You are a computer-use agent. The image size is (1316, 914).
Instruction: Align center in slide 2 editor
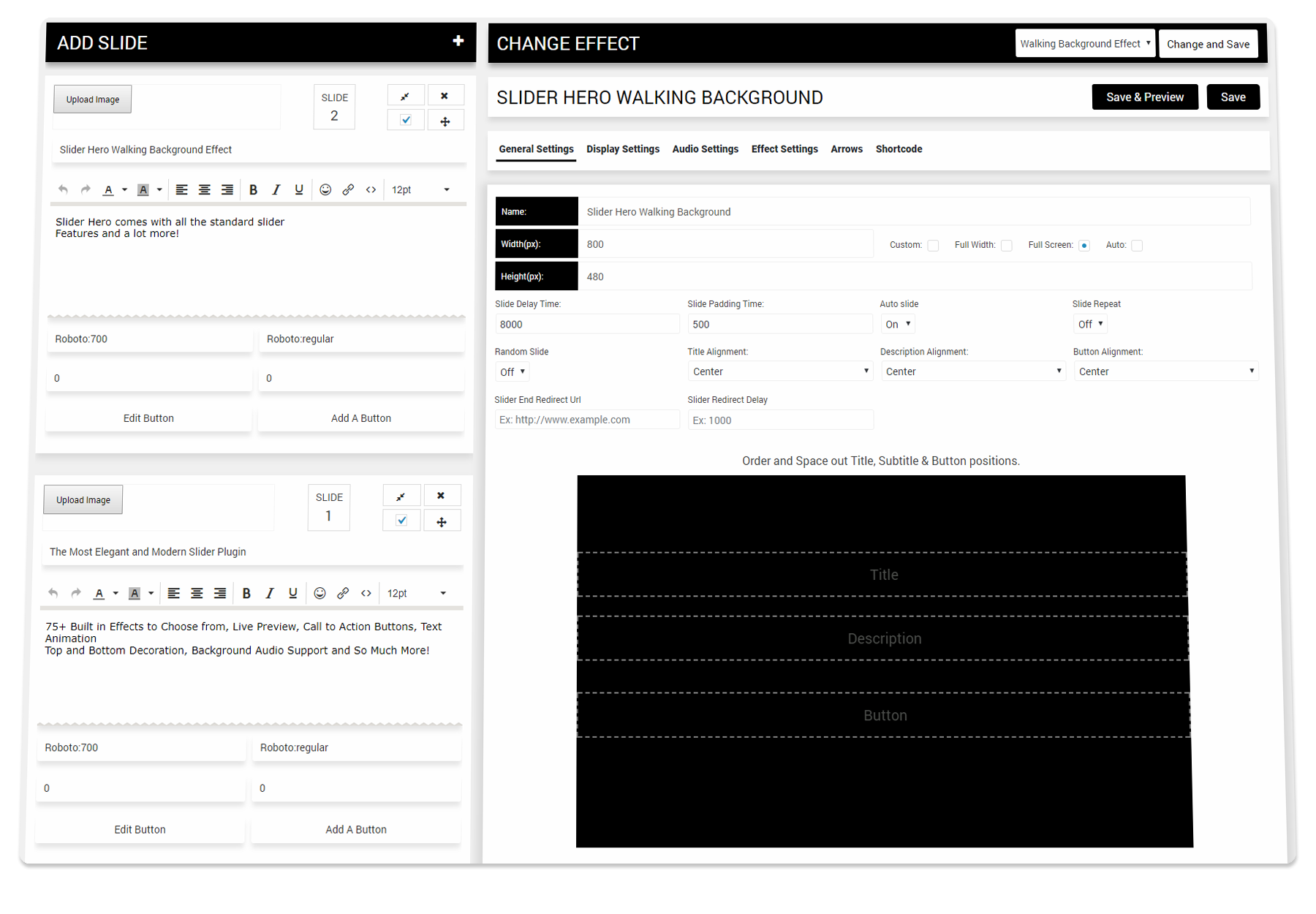point(205,189)
